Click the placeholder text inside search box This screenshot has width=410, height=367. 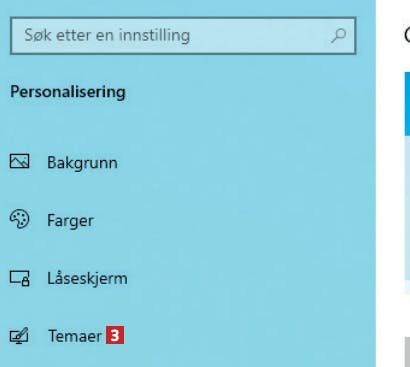coord(107,35)
